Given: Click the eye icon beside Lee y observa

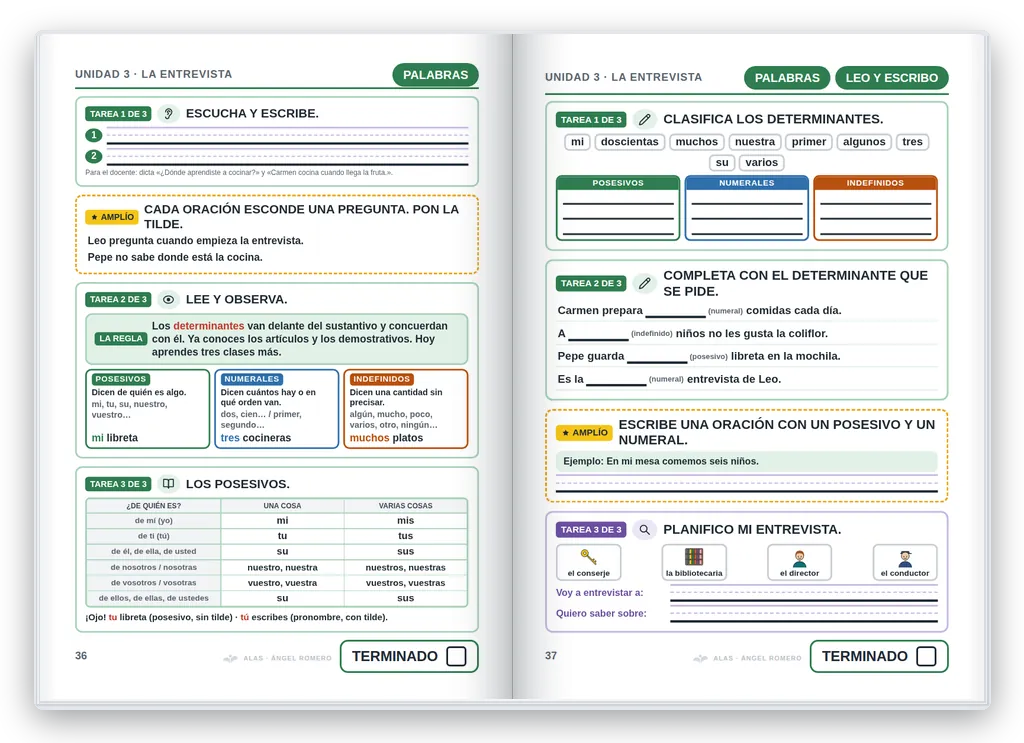Looking at the screenshot, I should click(x=168, y=300).
